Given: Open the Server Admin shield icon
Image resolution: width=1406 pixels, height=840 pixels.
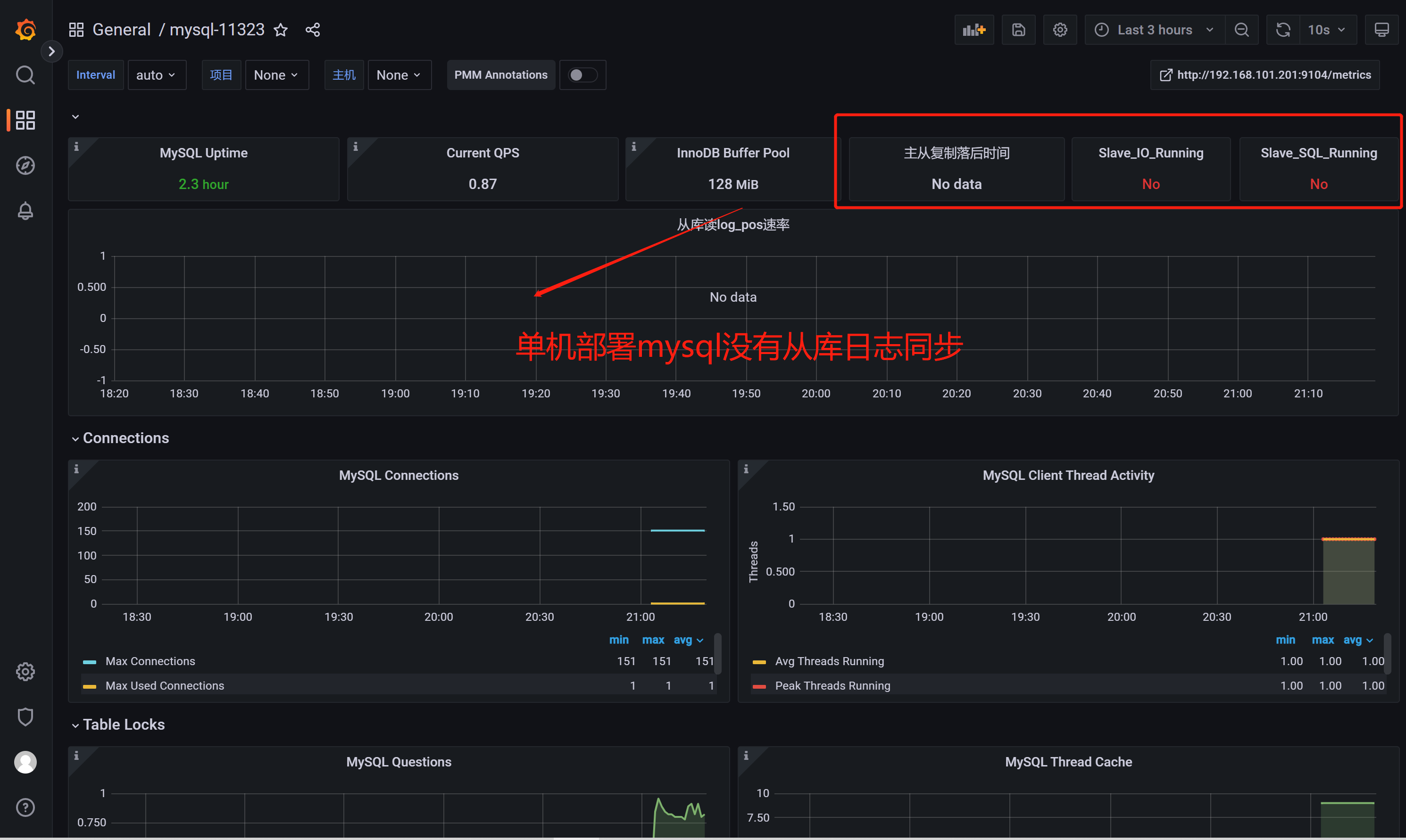Looking at the screenshot, I should point(25,717).
